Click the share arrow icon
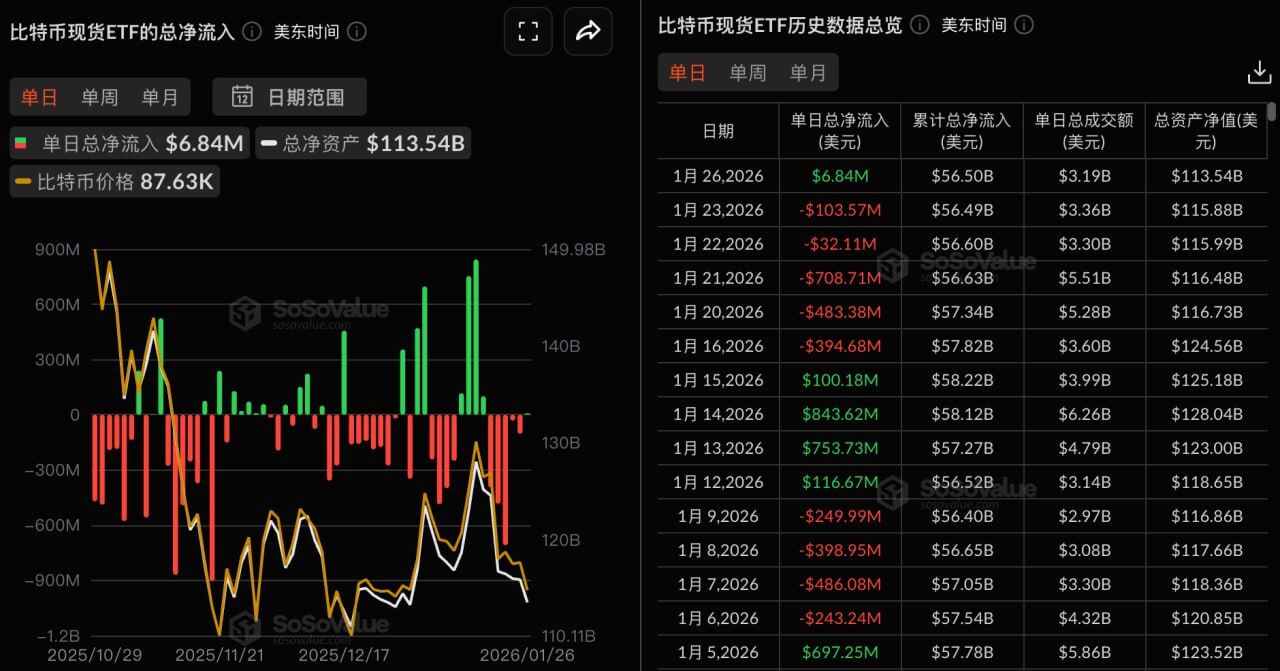This screenshot has height=671, width=1280. click(x=588, y=31)
